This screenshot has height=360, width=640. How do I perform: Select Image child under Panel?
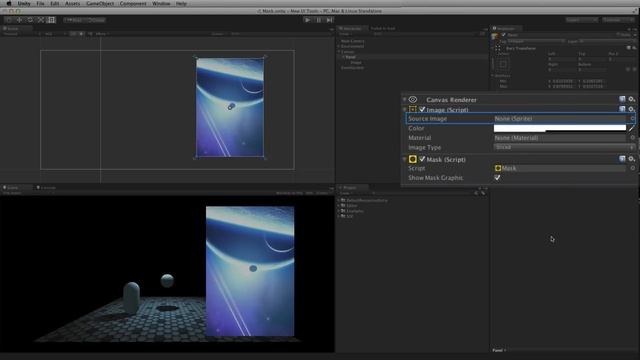(356, 62)
